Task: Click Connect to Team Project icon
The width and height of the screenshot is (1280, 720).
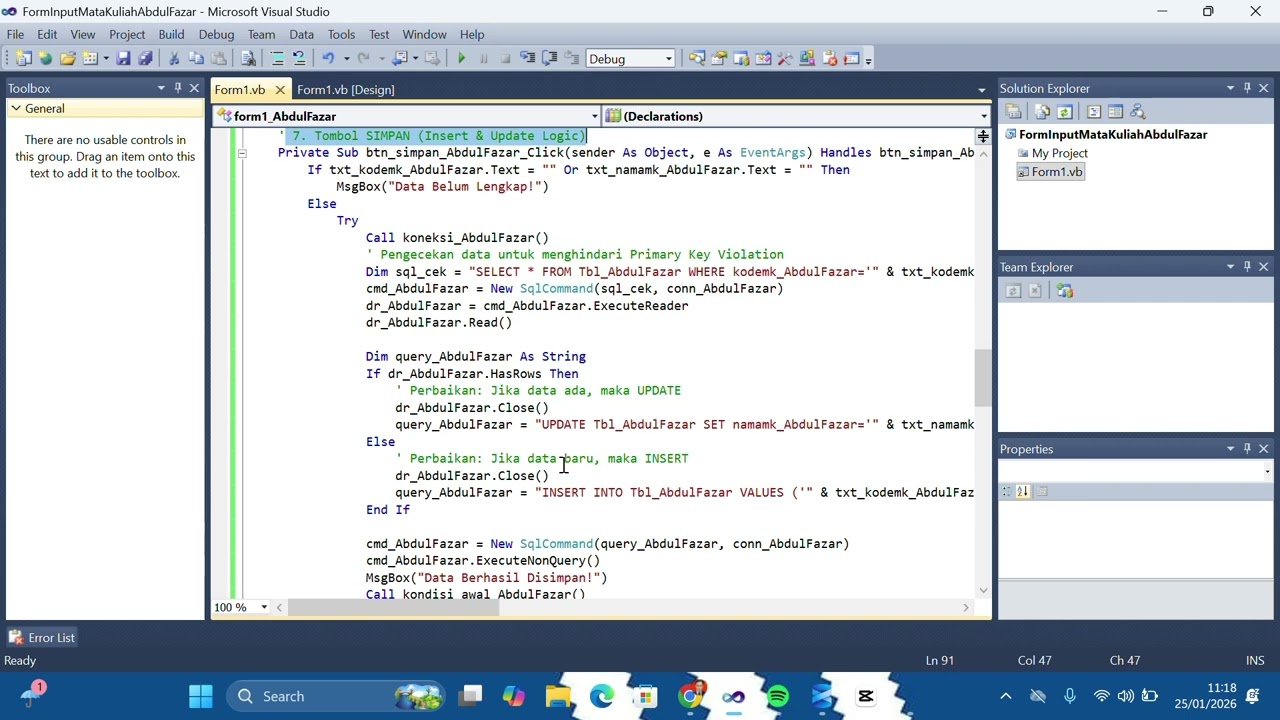Action: click(x=1064, y=291)
